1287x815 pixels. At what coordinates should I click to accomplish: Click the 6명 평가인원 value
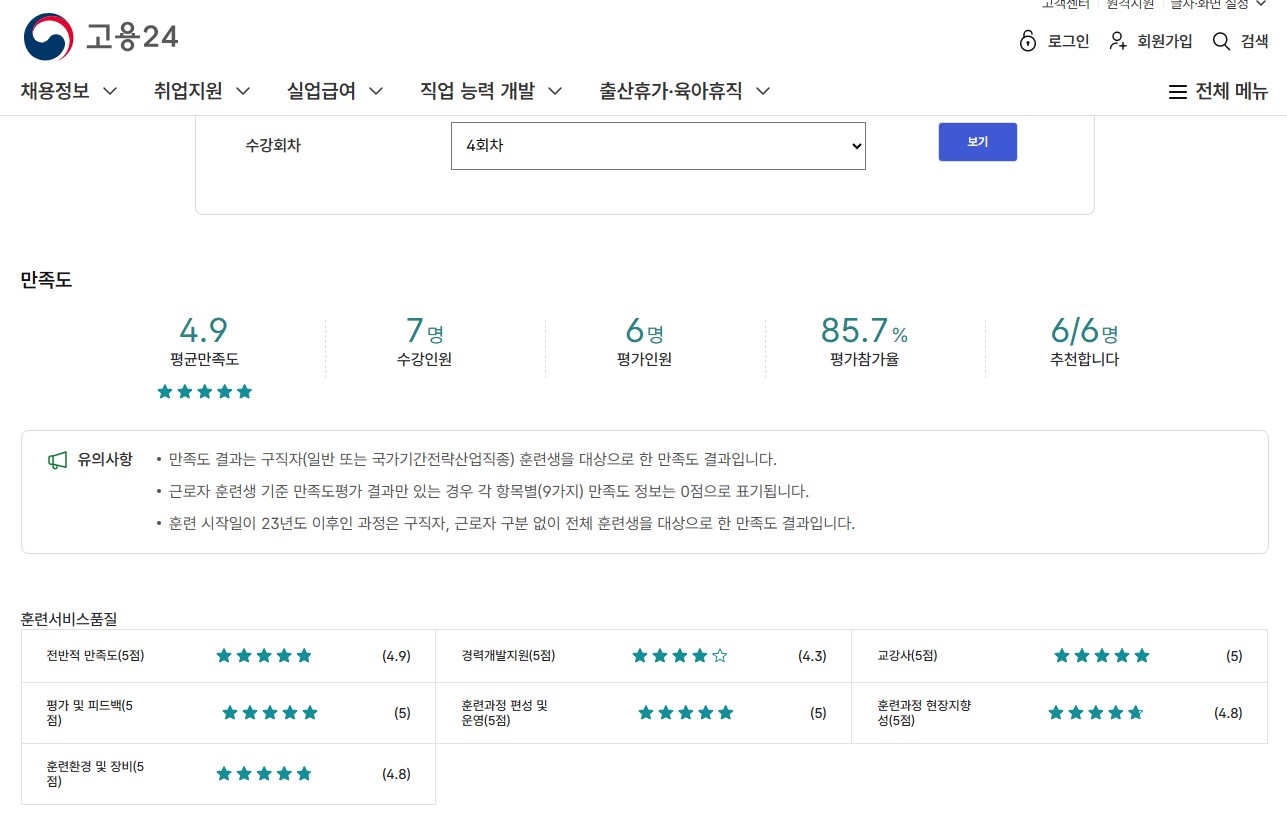(x=644, y=330)
